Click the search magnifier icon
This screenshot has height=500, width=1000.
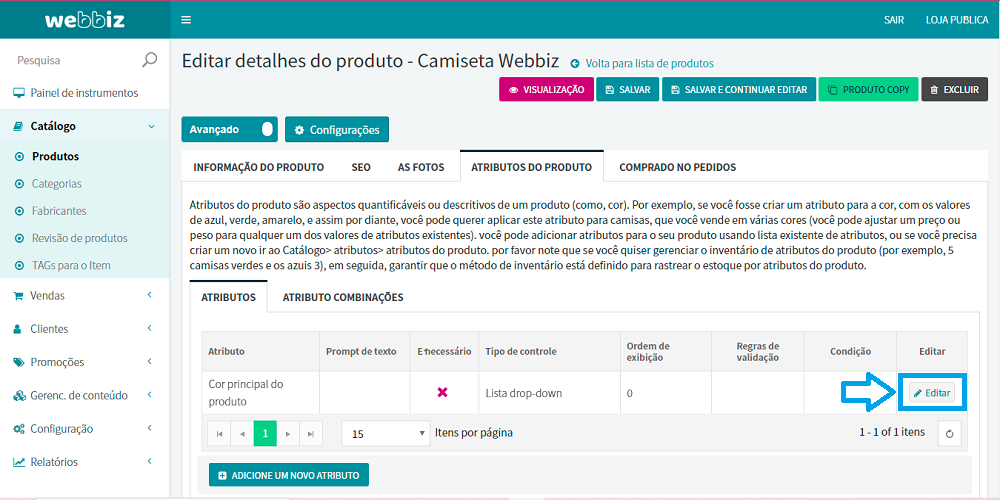click(150, 60)
